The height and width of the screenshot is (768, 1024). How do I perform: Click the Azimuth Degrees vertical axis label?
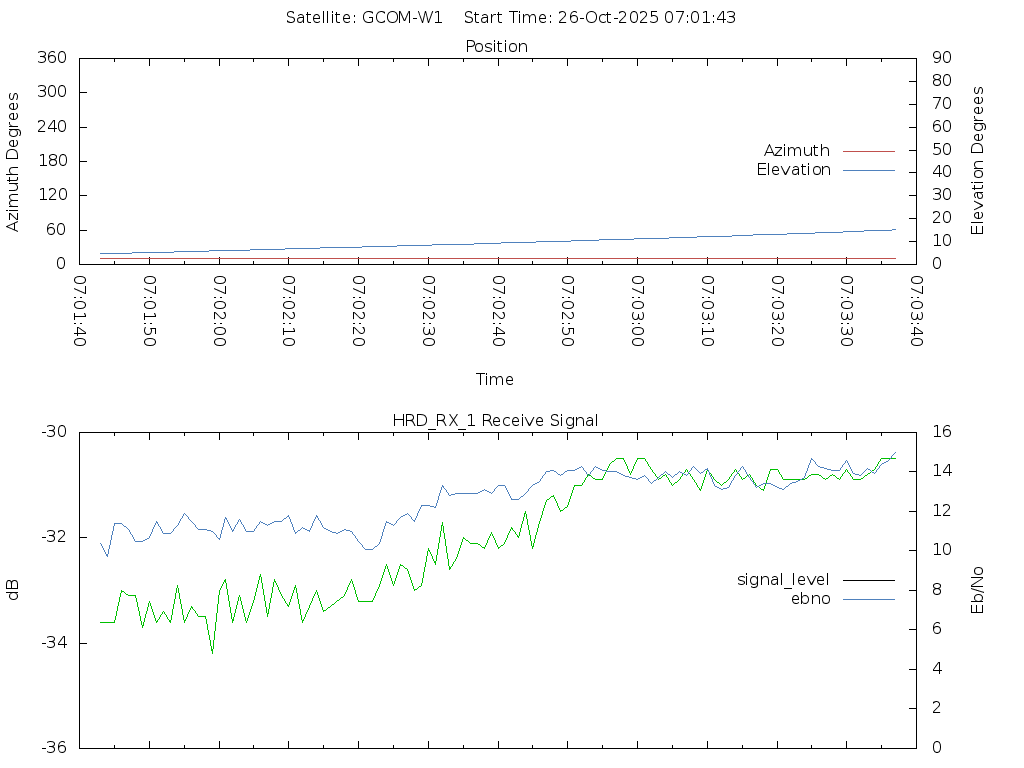(14, 161)
